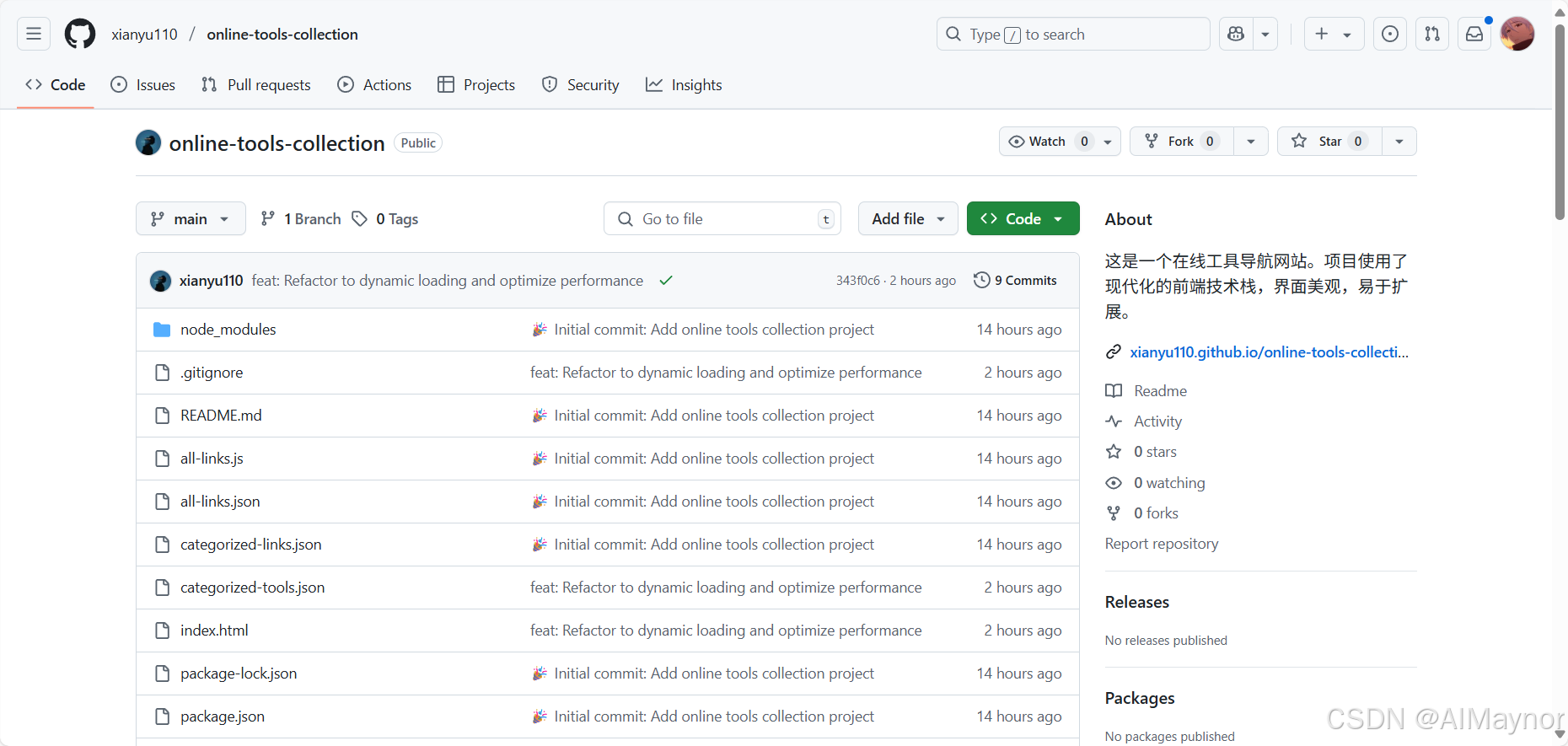Expand the Star lists dropdown arrow
Screen dimensions: 1568x746
click(x=1399, y=141)
